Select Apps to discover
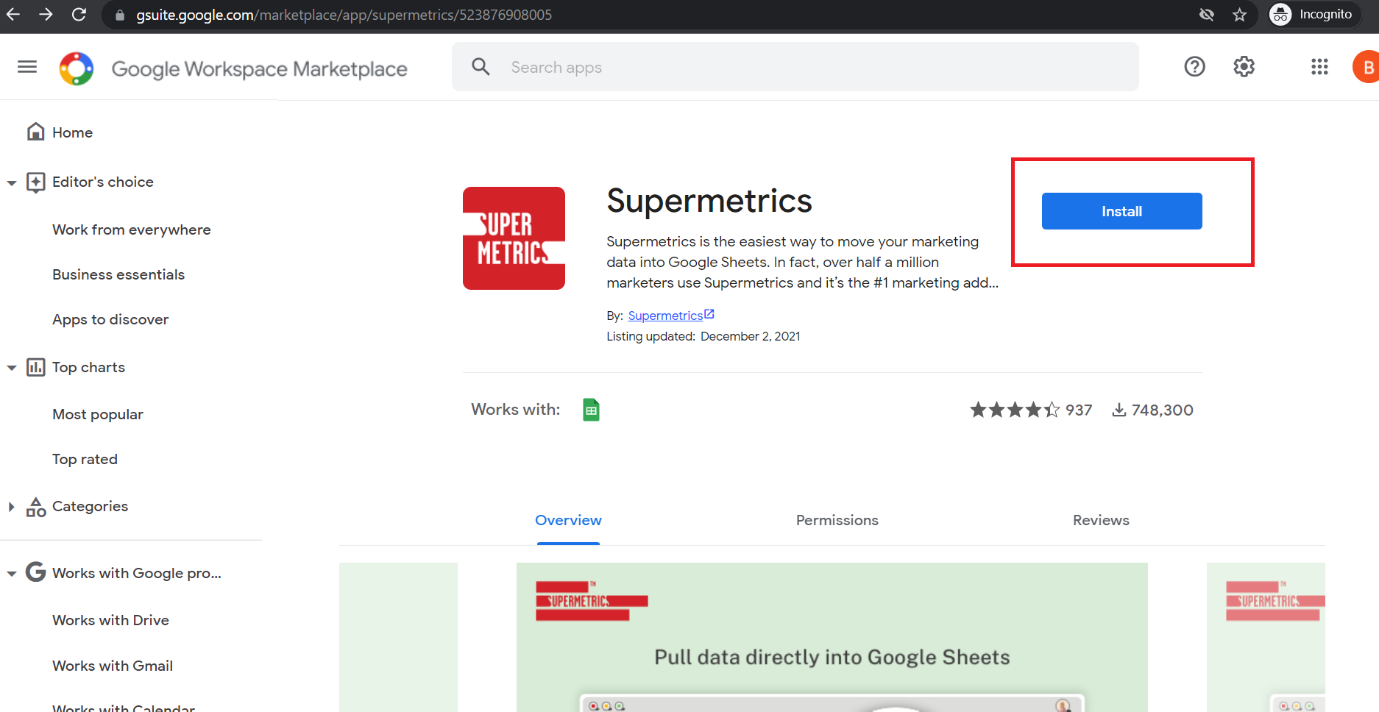Screen dimensions: 1379x712 [x=110, y=319]
